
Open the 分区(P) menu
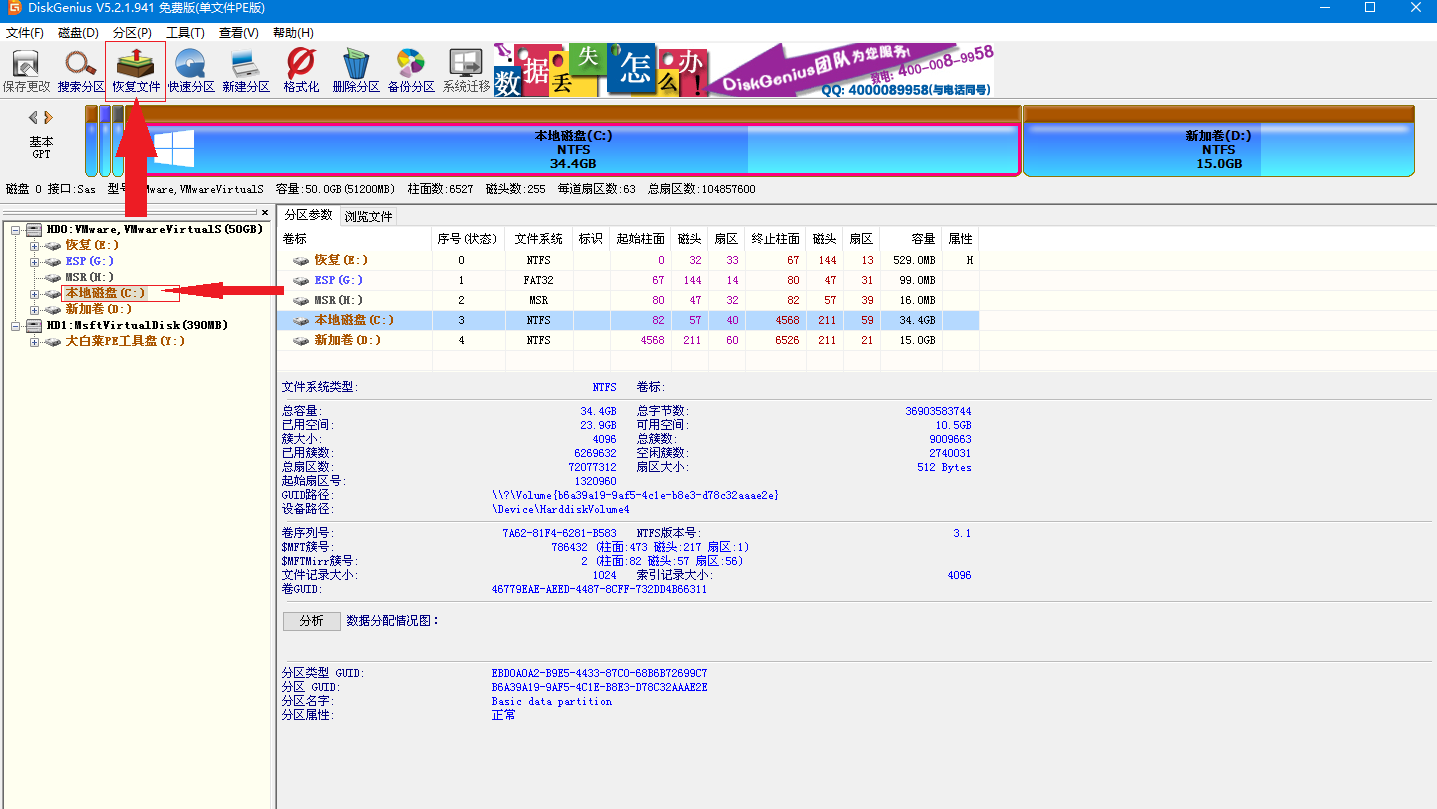[133, 33]
